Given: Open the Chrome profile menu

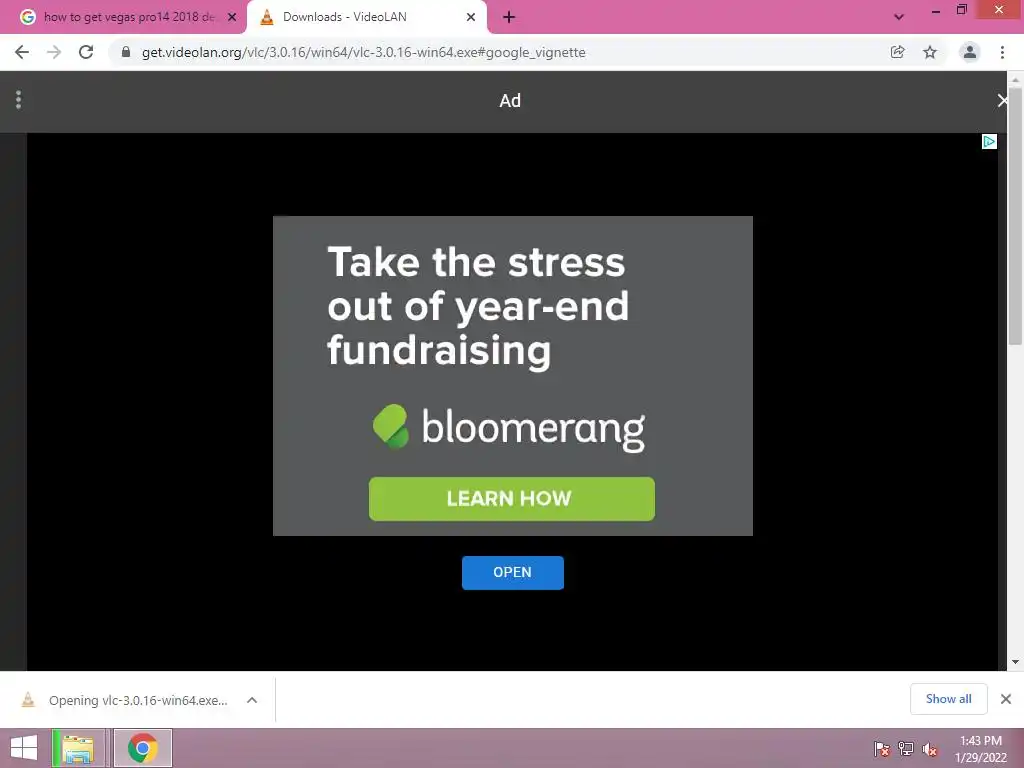Looking at the screenshot, I should coord(970,52).
